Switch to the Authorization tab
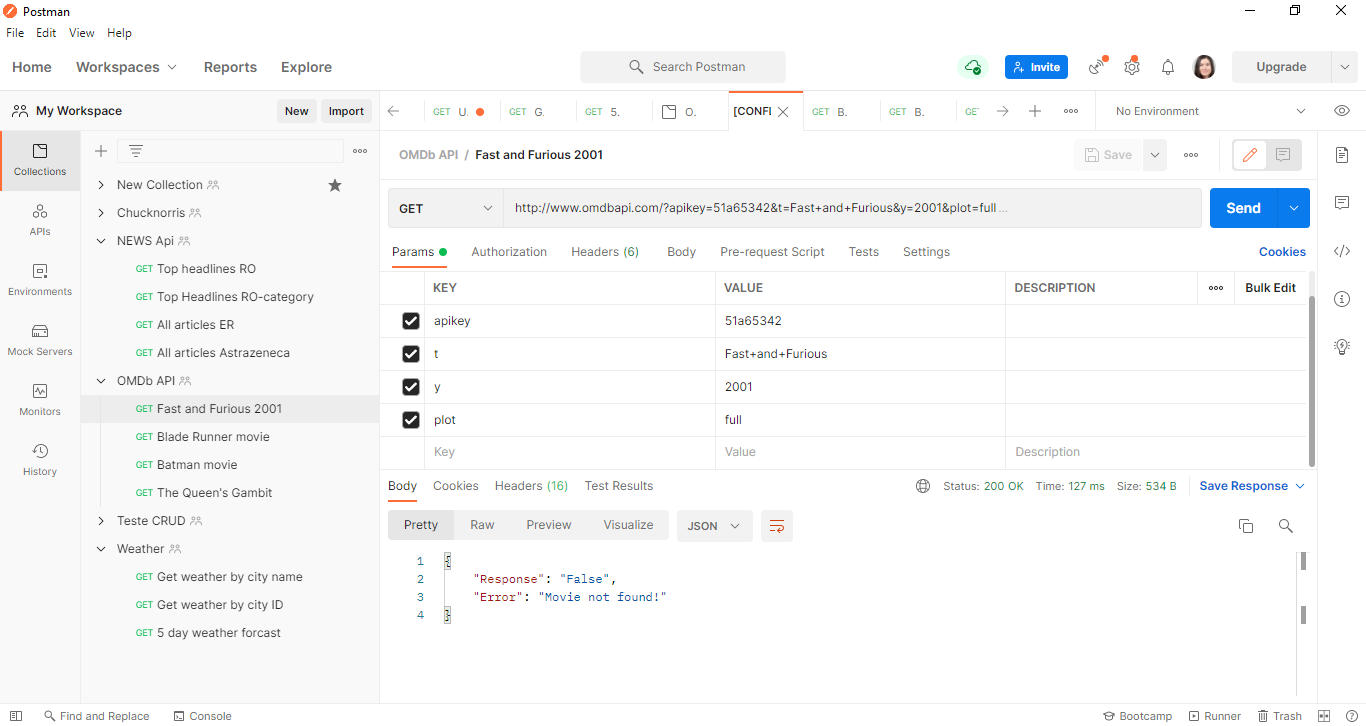1366x726 pixels. (509, 252)
